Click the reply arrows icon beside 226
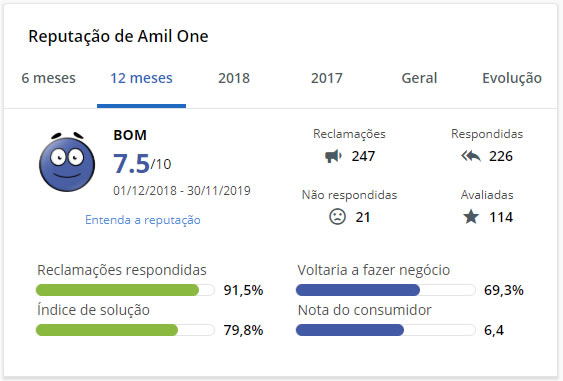 [471, 156]
